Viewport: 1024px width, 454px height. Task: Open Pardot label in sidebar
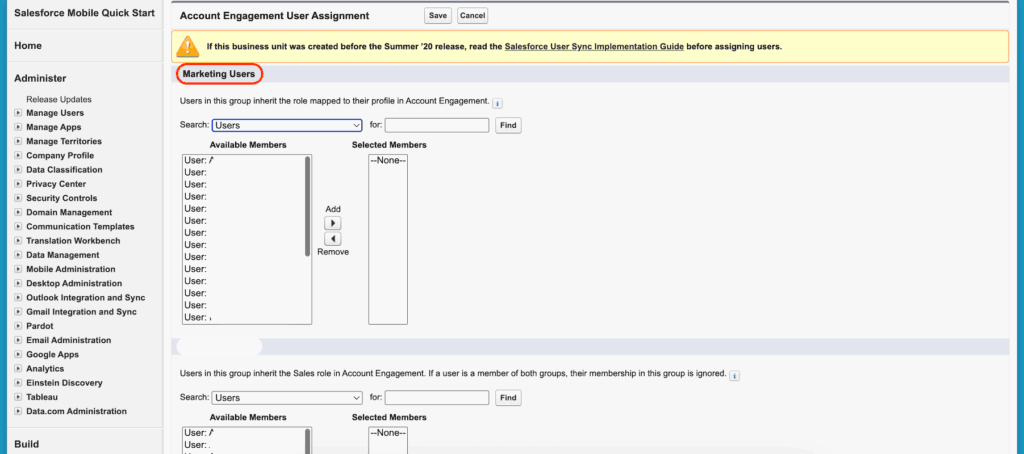pos(40,326)
